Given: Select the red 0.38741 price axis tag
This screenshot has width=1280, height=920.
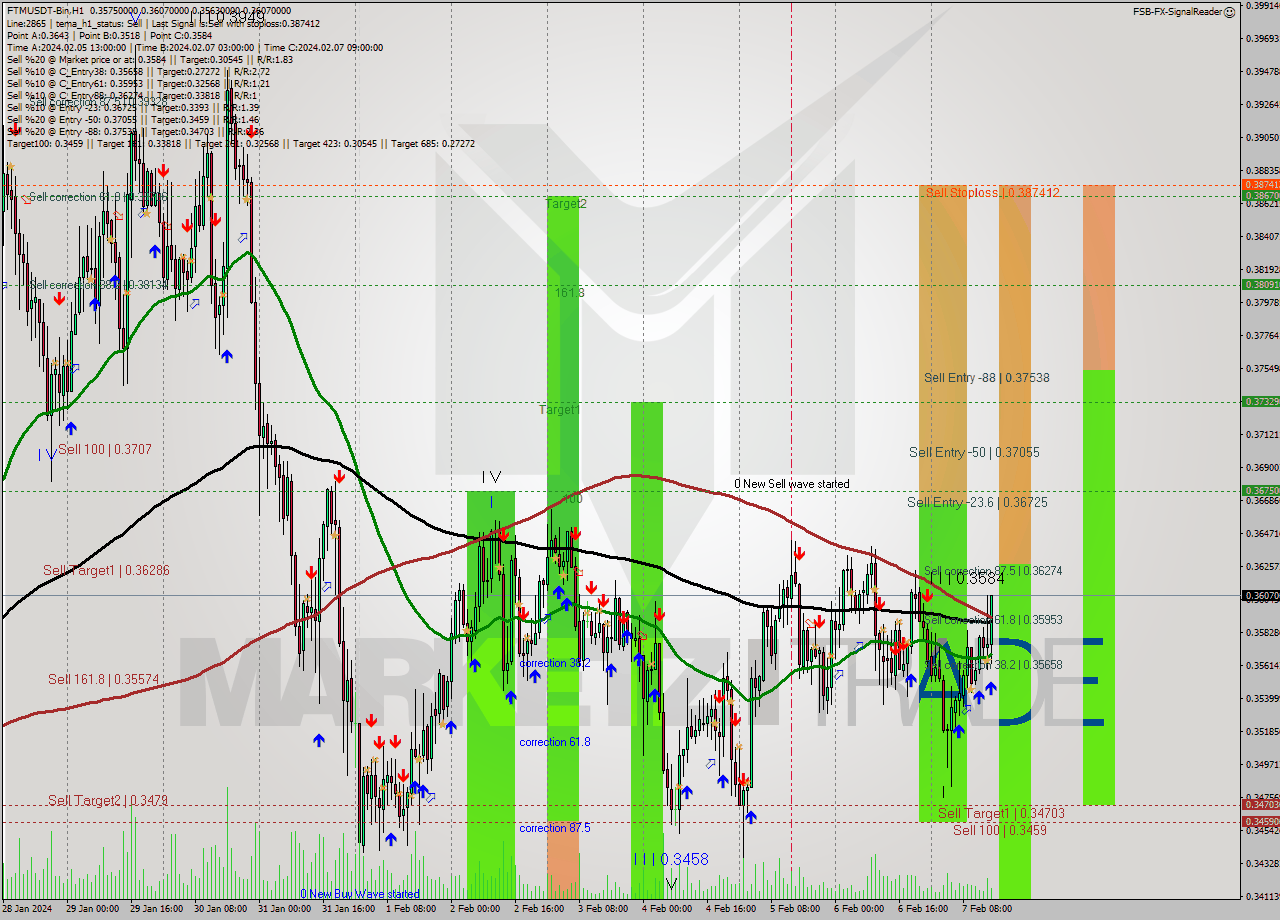Looking at the screenshot, I should coord(1260,185).
